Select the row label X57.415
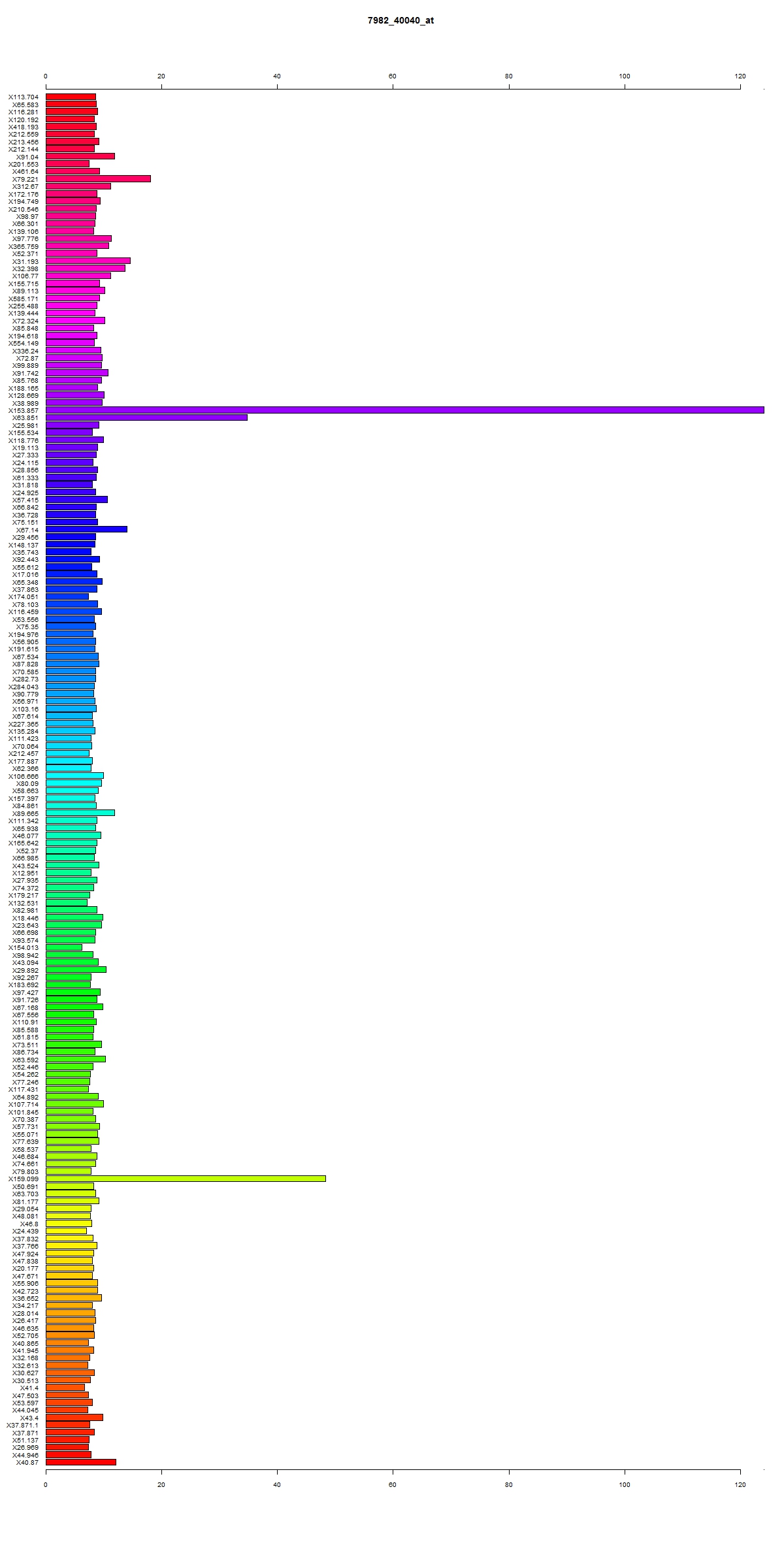 (x=25, y=500)
